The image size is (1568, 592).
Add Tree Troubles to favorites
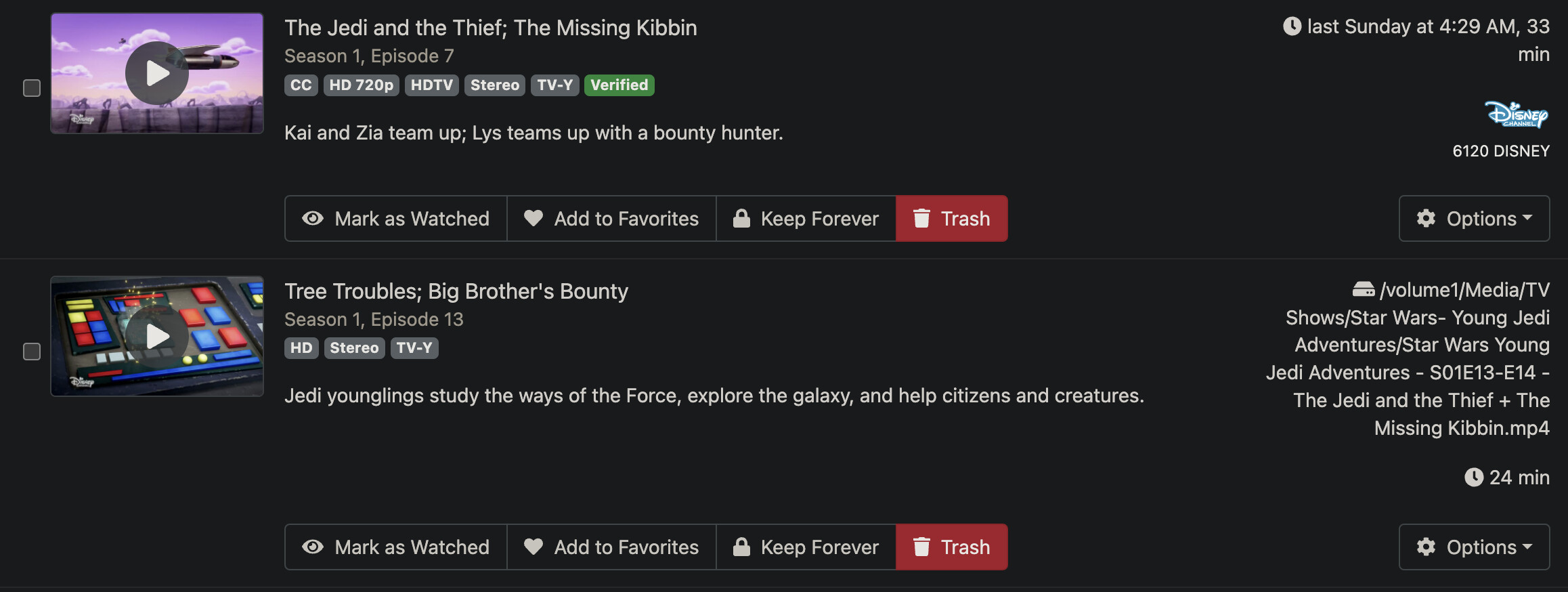tap(611, 547)
